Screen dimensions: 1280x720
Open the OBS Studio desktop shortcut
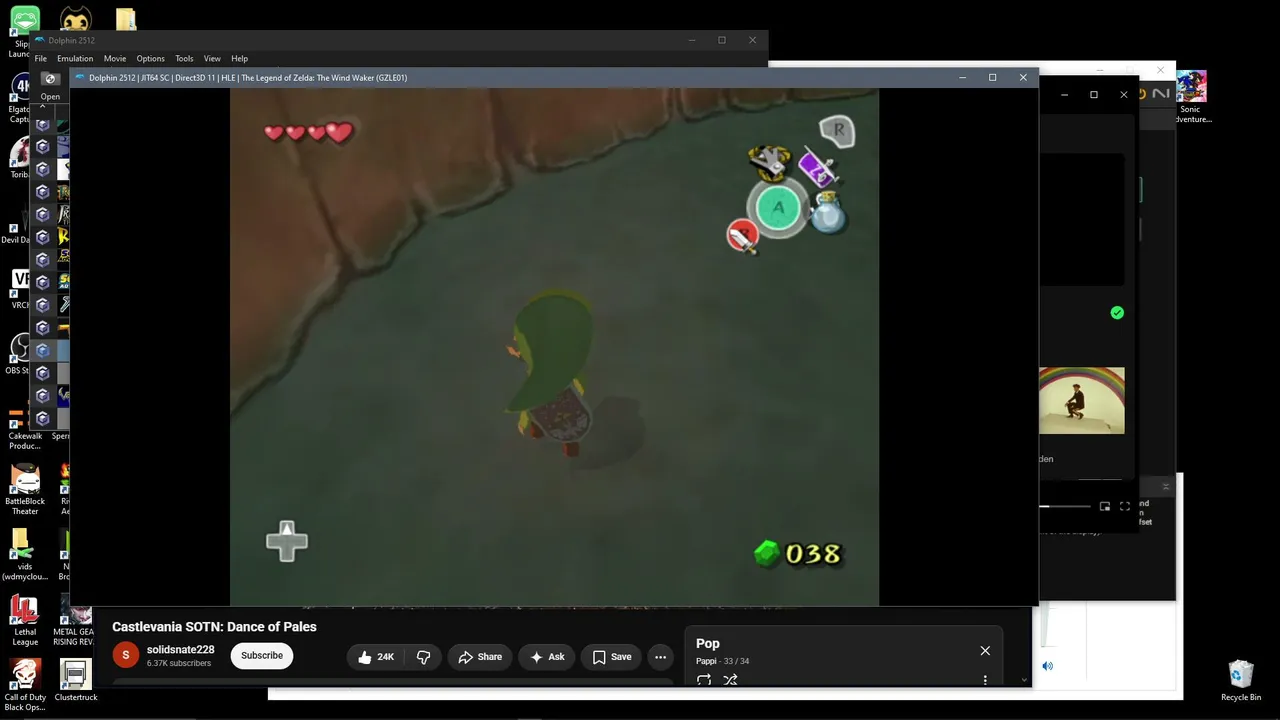18,354
